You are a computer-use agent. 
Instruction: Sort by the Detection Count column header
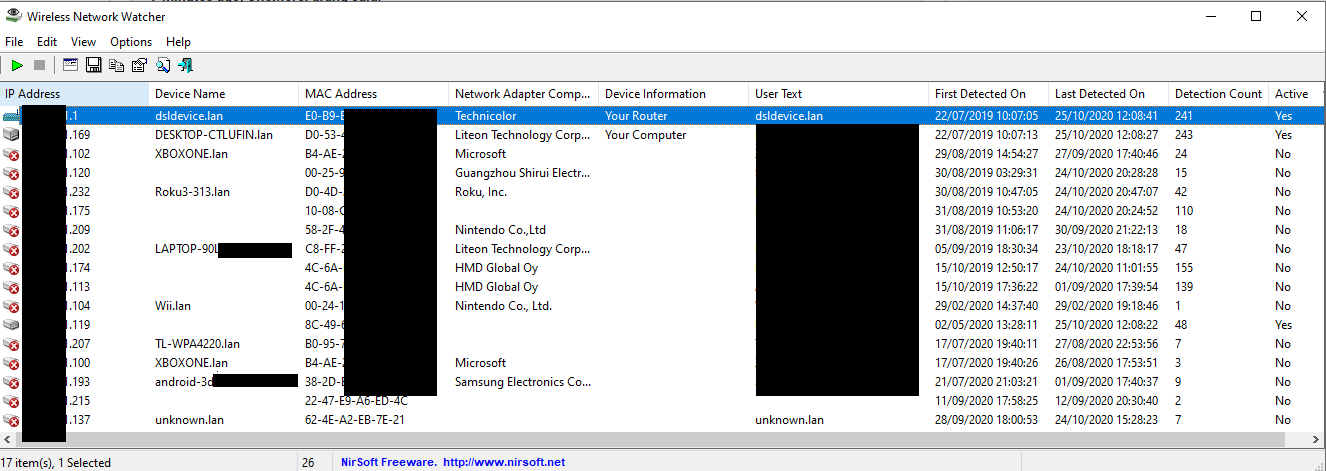click(x=1219, y=94)
